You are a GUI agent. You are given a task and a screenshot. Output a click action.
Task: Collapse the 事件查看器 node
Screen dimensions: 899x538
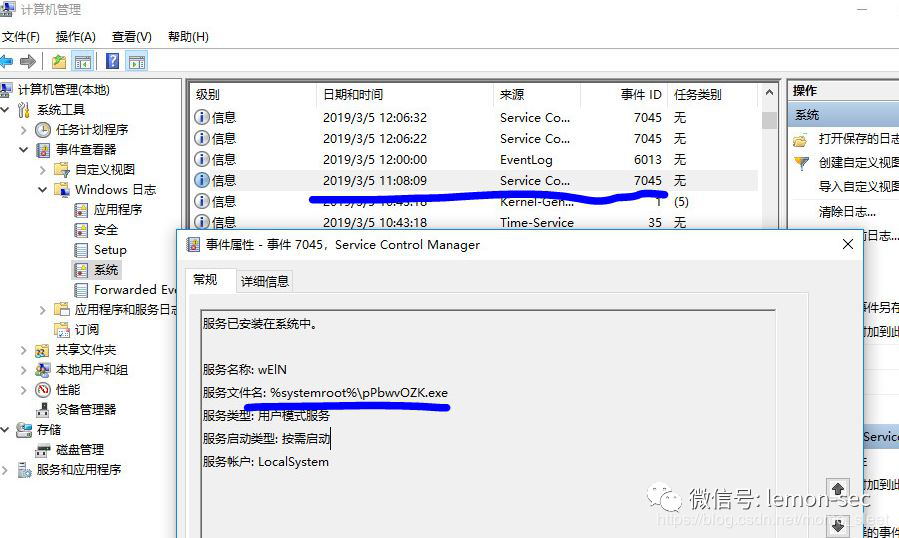24,150
